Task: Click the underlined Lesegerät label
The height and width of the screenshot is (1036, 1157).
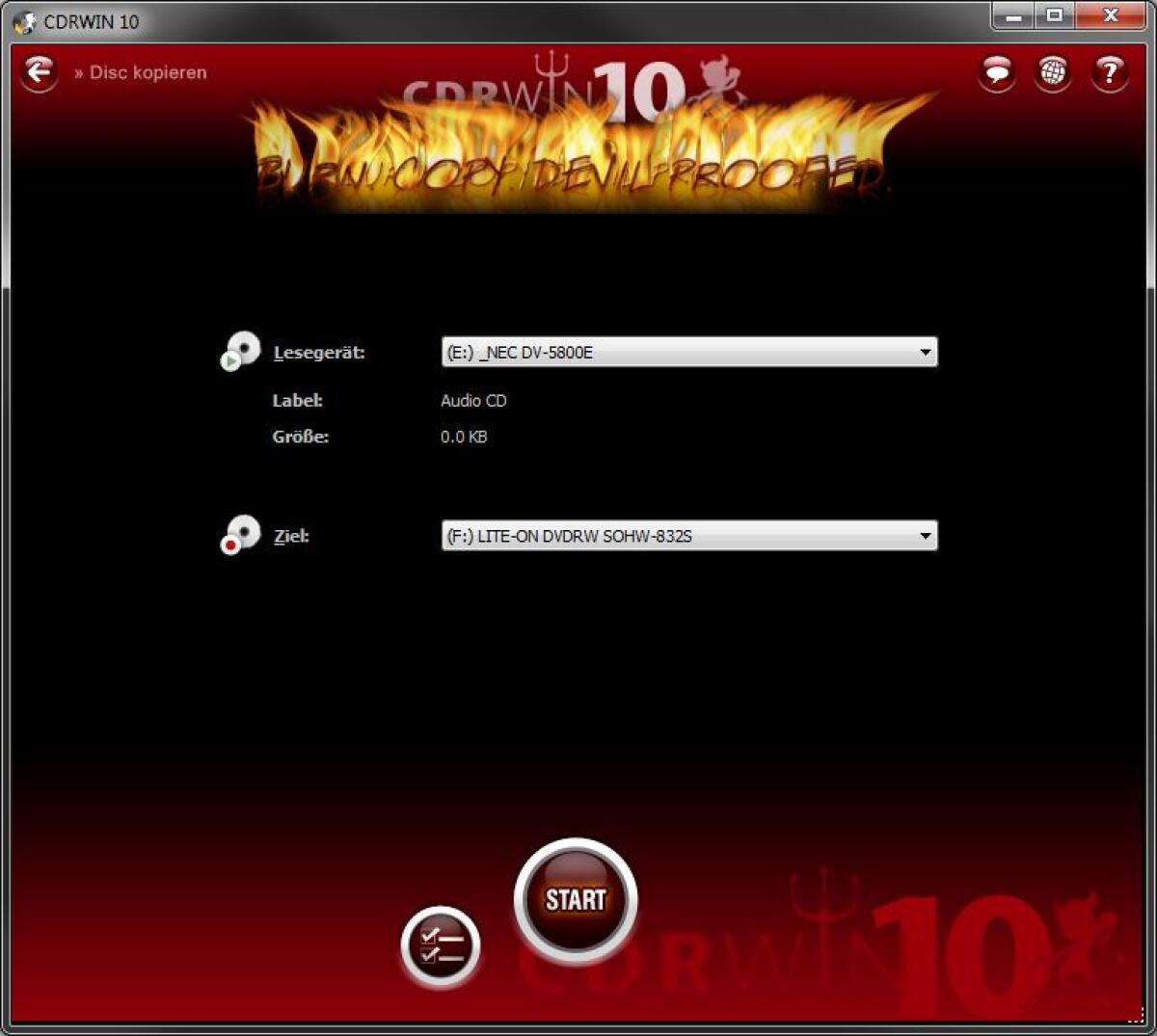Action: pyautogui.click(x=318, y=353)
